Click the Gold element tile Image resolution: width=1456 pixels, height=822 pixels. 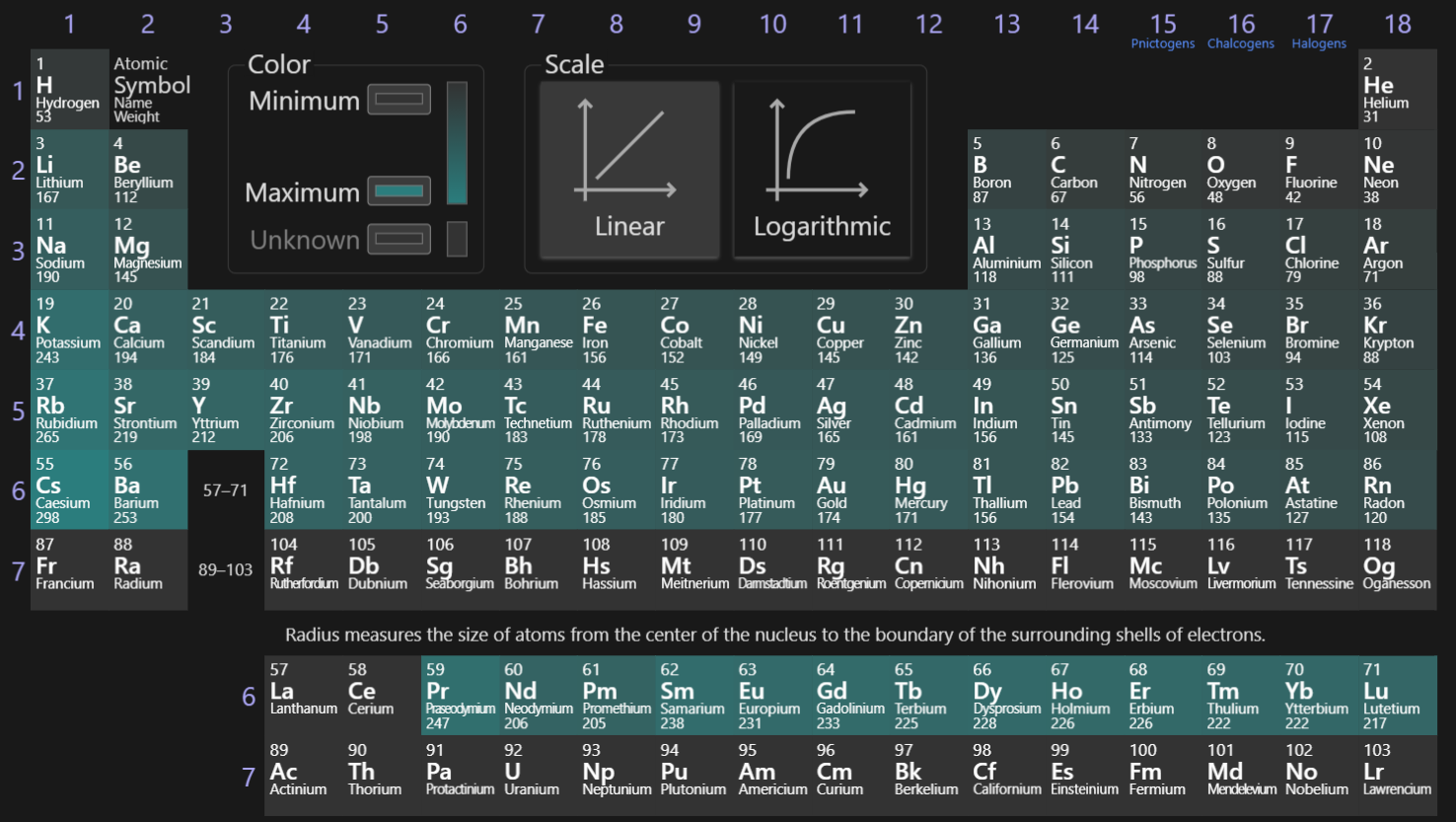point(849,490)
